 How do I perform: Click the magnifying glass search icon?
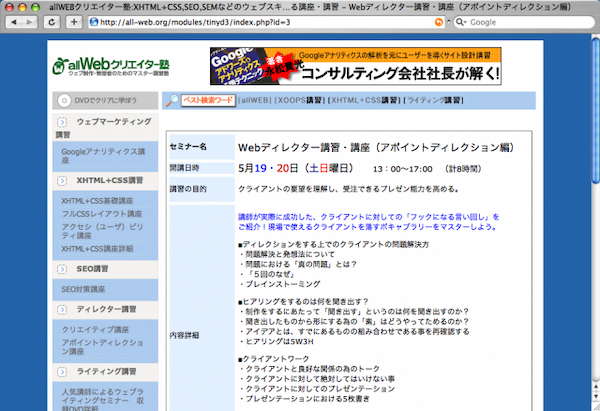click(x=172, y=100)
